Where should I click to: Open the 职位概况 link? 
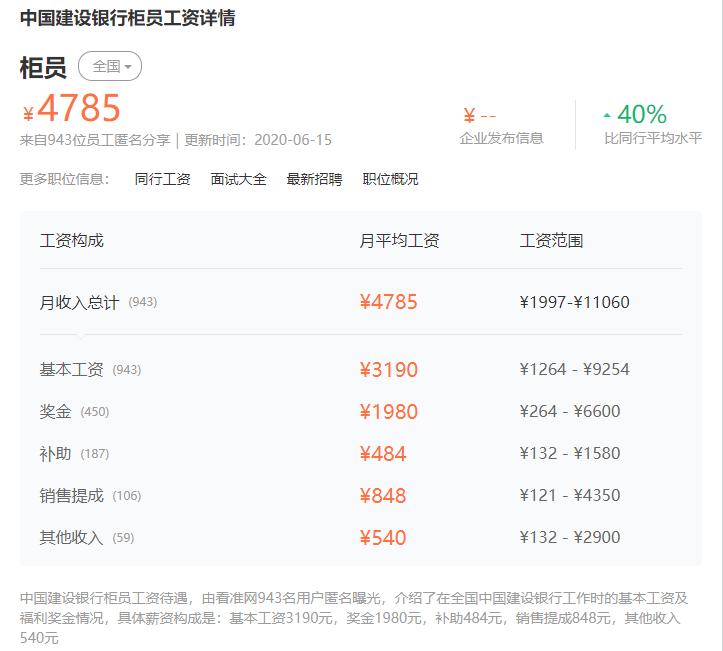[390, 179]
